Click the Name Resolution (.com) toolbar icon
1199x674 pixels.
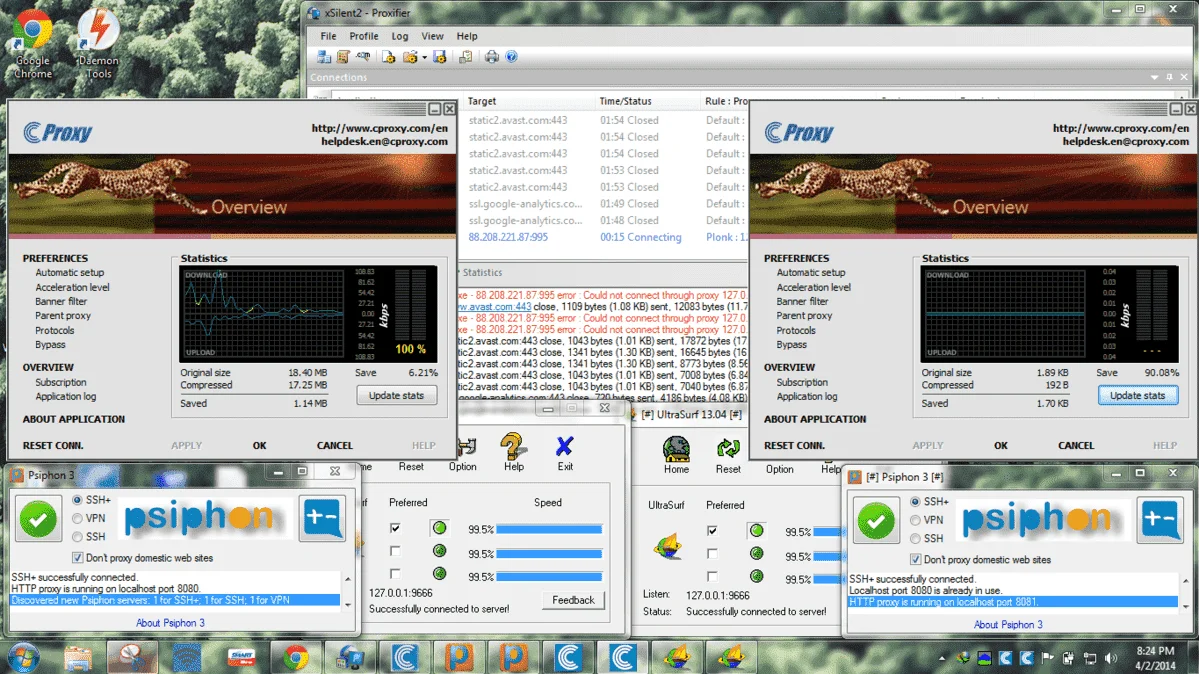pyautogui.click(x=363, y=57)
